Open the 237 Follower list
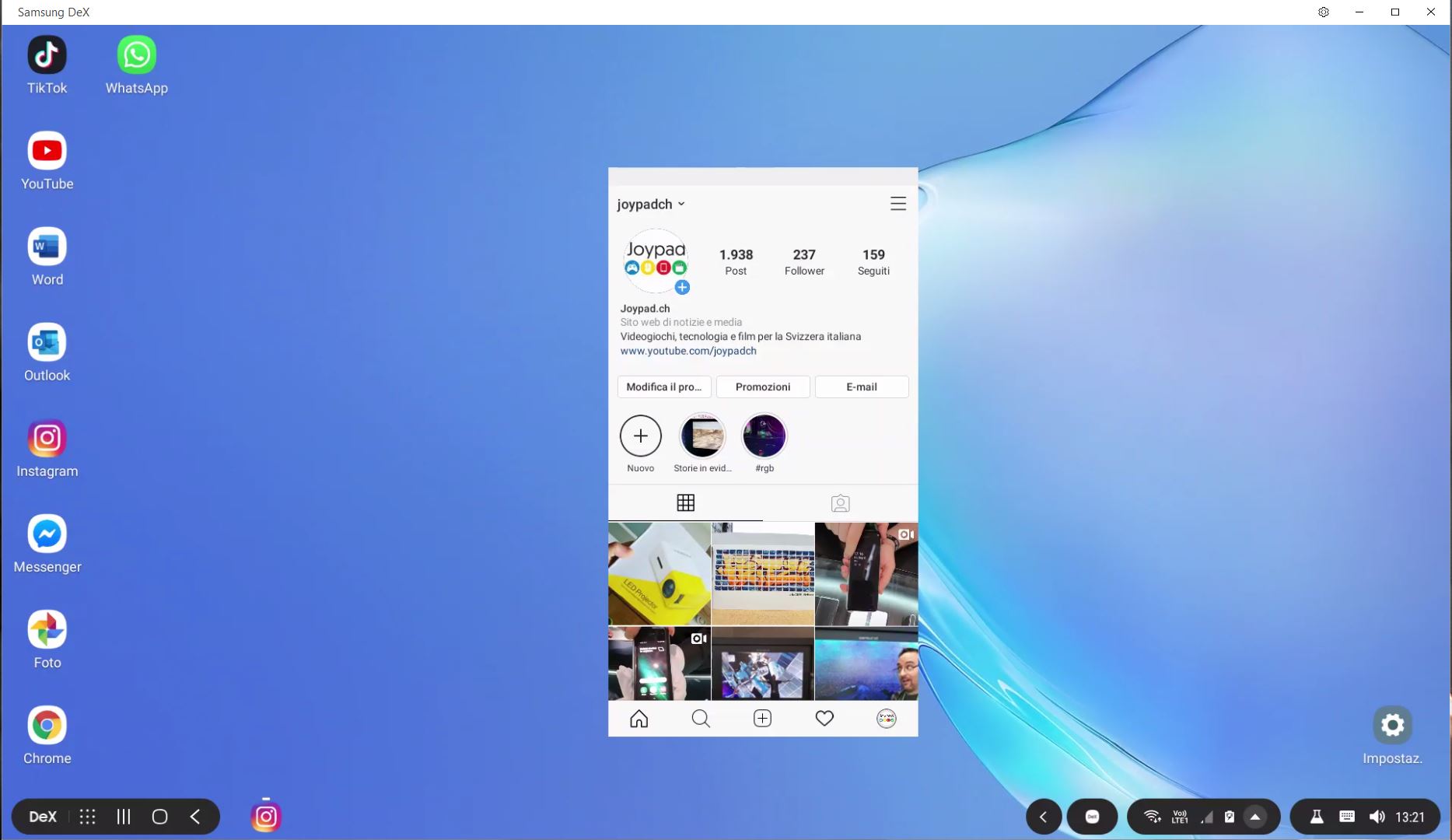This screenshot has width=1452, height=840. pyautogui.click(x=804, y=262)
